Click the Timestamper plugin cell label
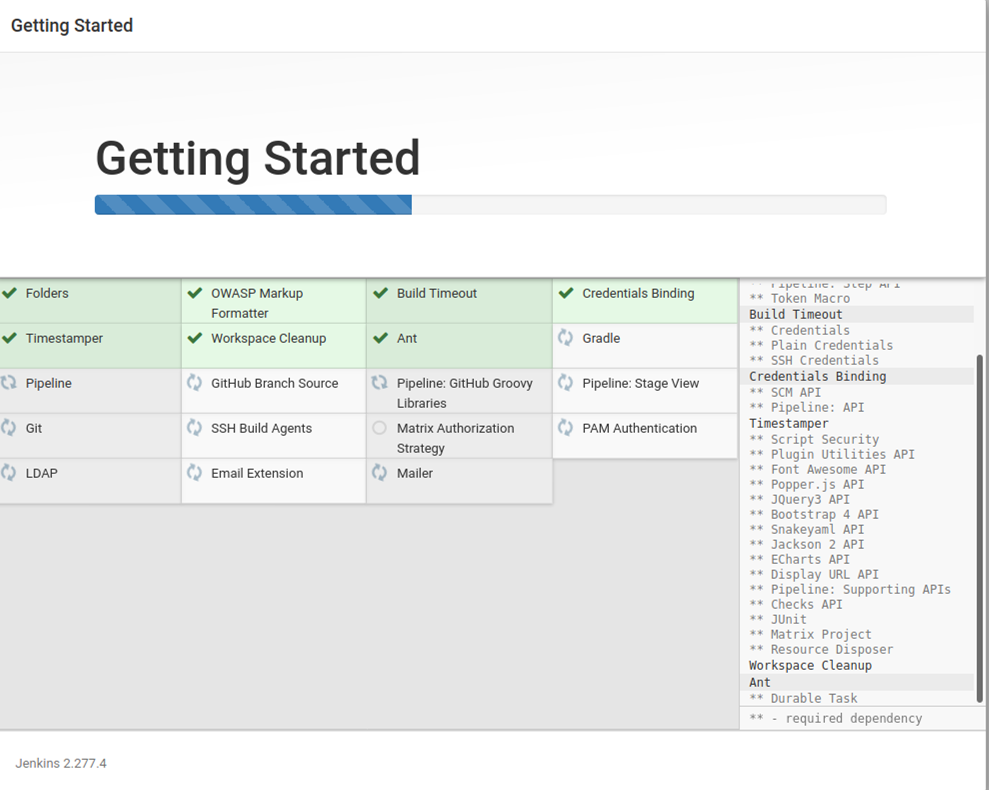Image resolution: width=989 pixels, height=790 pixels. [x=64, y=338]
